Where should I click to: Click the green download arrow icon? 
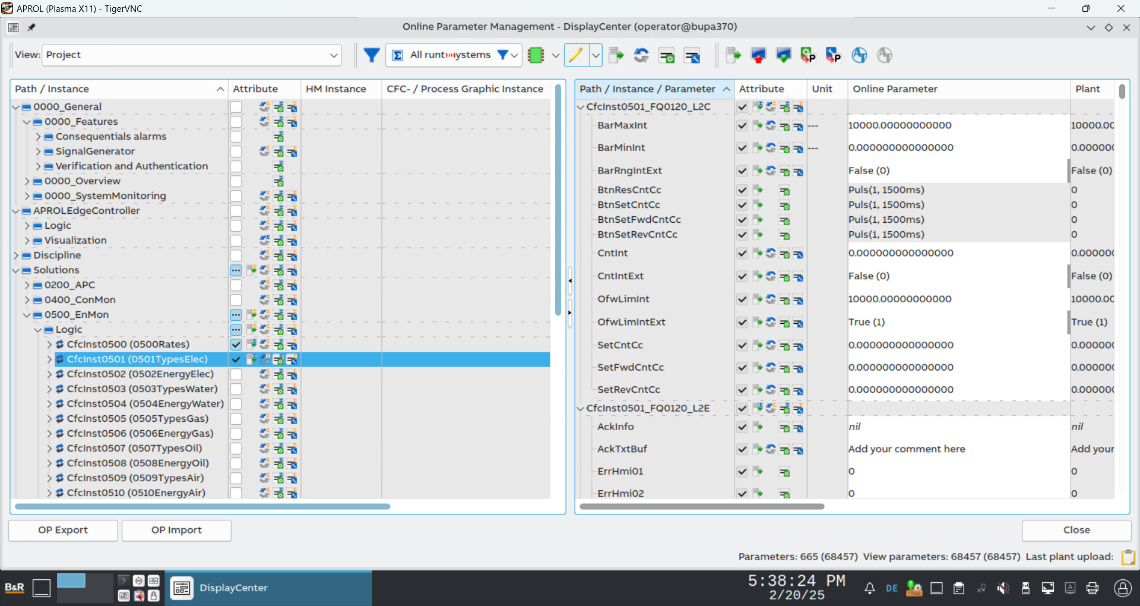783,55
